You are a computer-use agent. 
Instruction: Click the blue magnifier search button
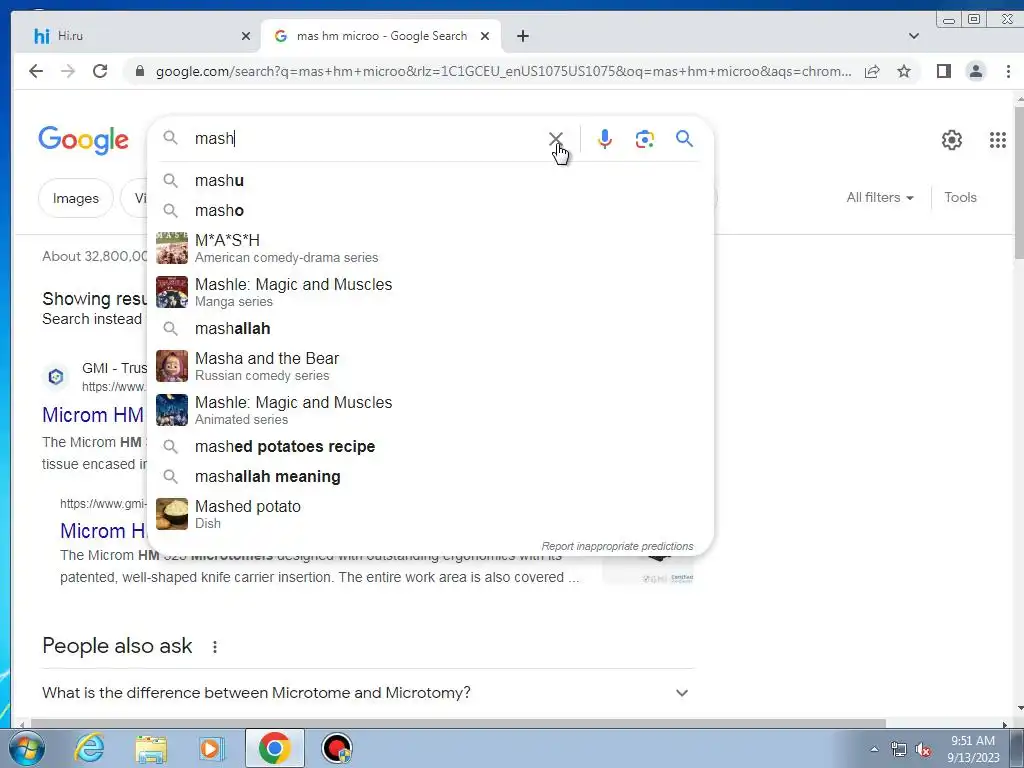684,138
